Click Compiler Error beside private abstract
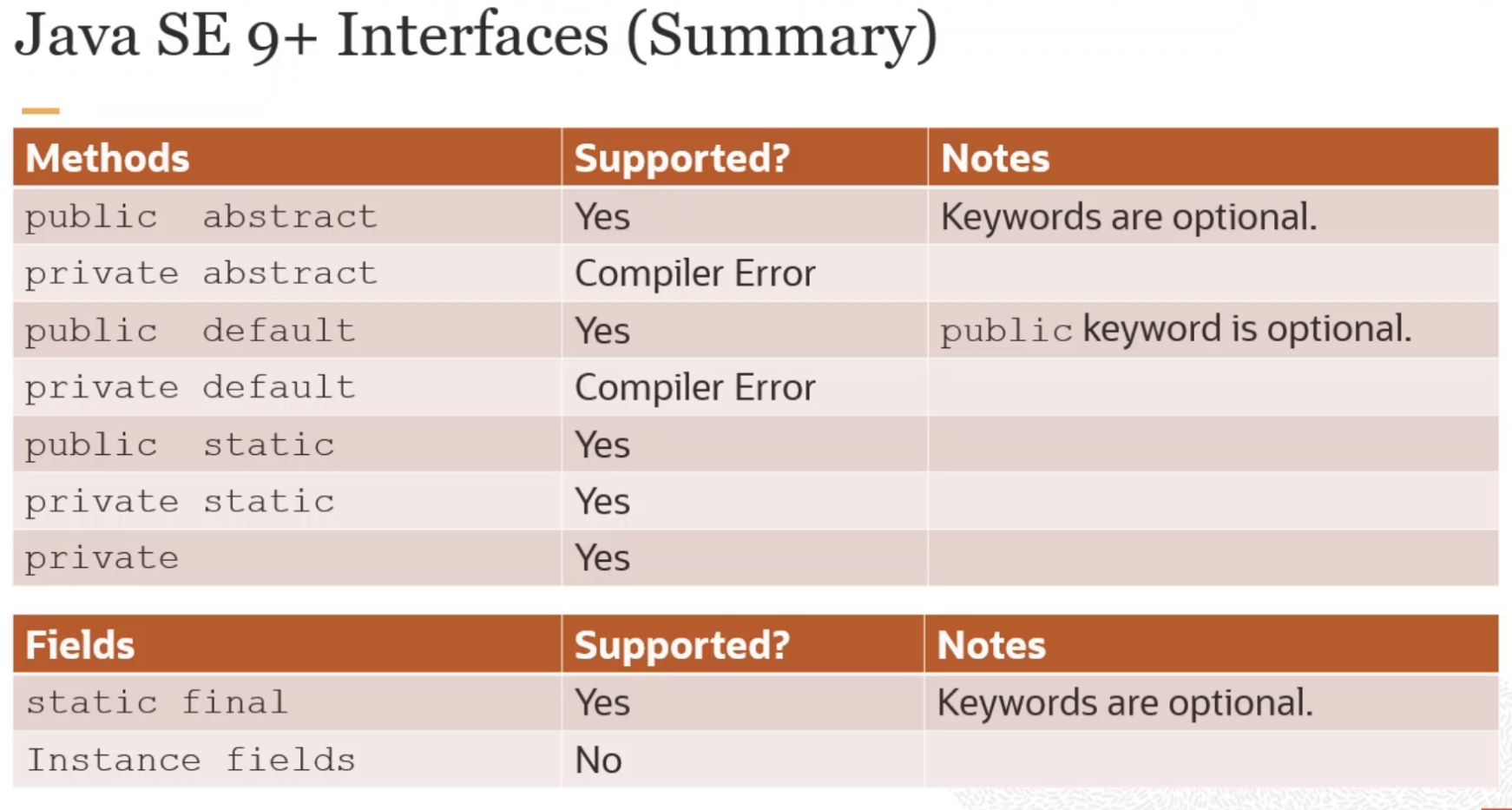 [695, 273]
